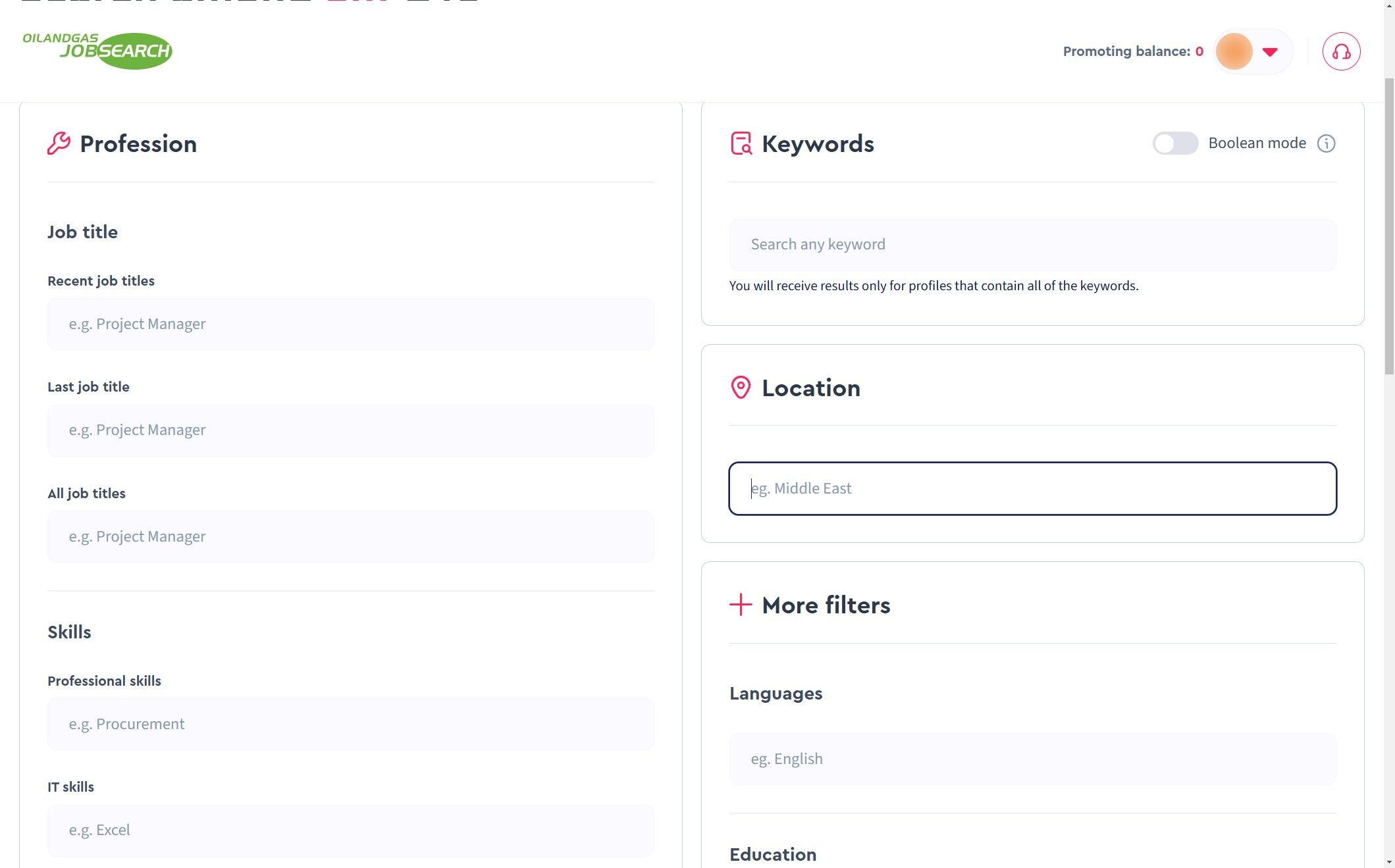Click the Languages field showing English
This screenshot has height=868, width=1395.
1032,759
